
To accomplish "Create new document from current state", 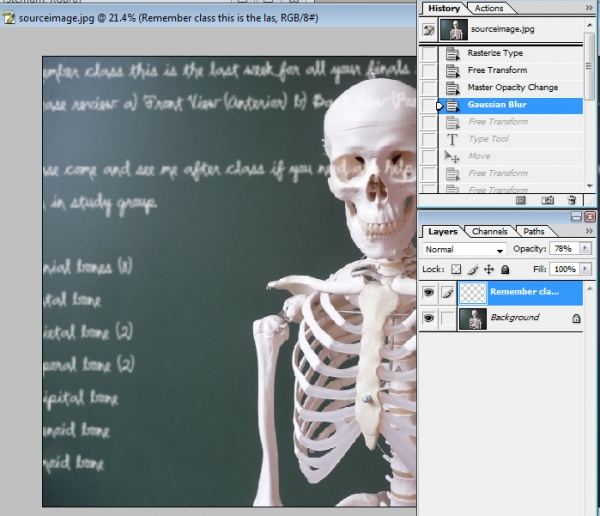I will (x=520, y=200).
